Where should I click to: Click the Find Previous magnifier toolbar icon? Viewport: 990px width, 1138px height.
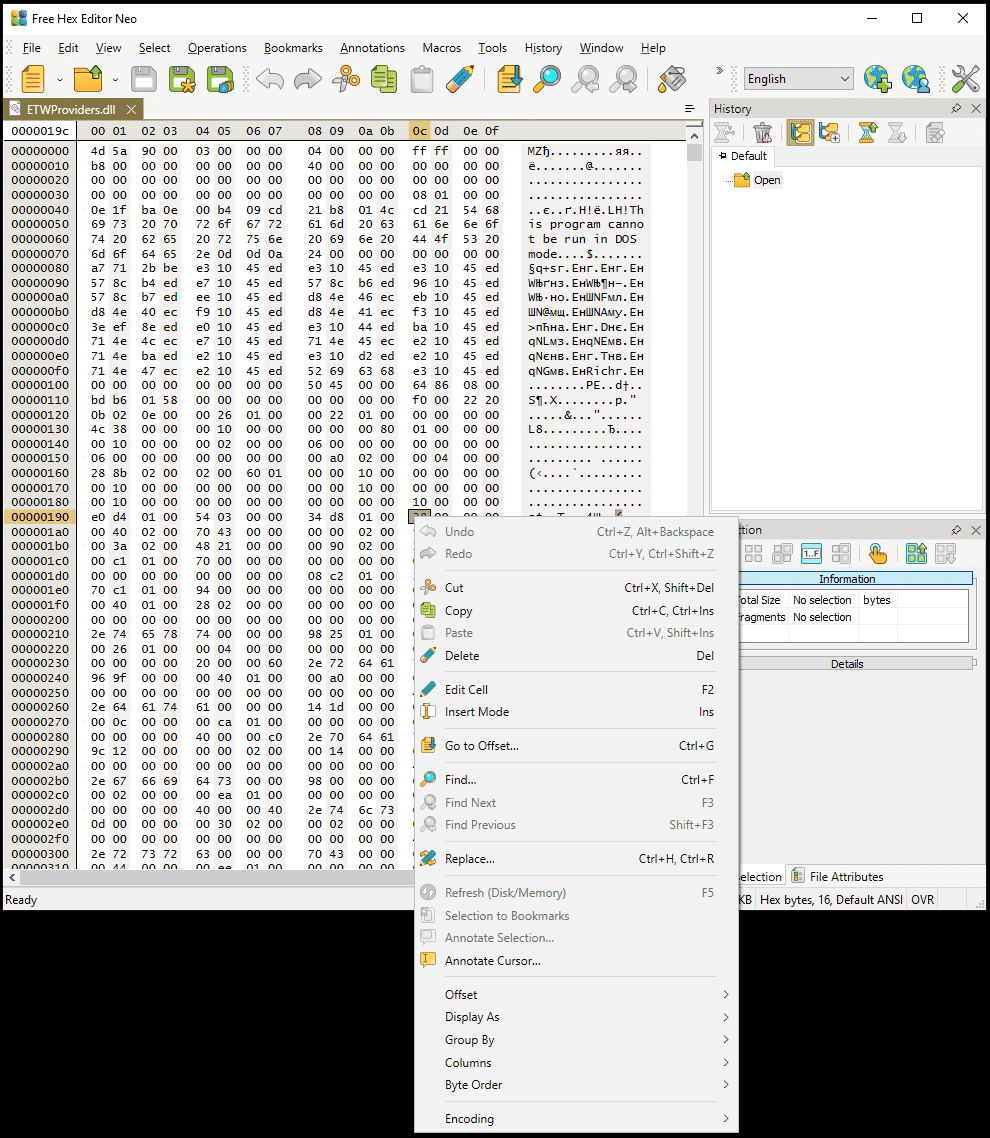click(623, 79)
